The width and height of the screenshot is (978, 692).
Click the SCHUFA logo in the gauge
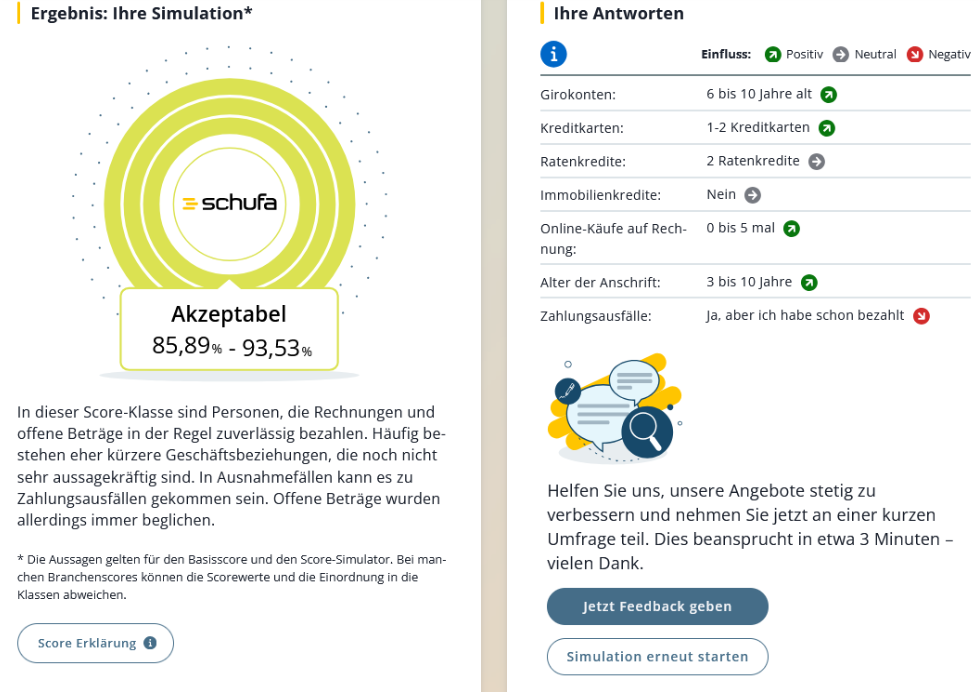(x=229, y=203)
